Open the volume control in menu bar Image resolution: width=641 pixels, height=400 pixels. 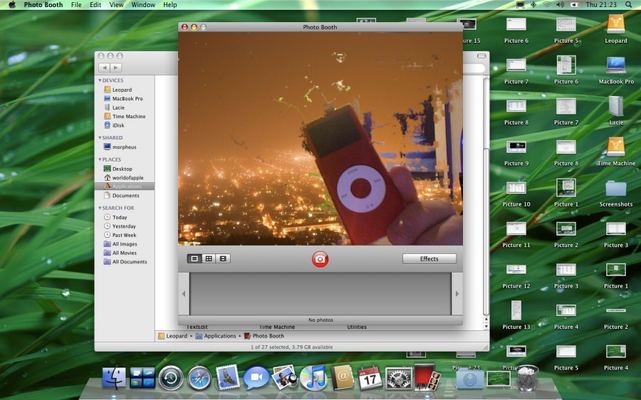click(x=560, y=5)
